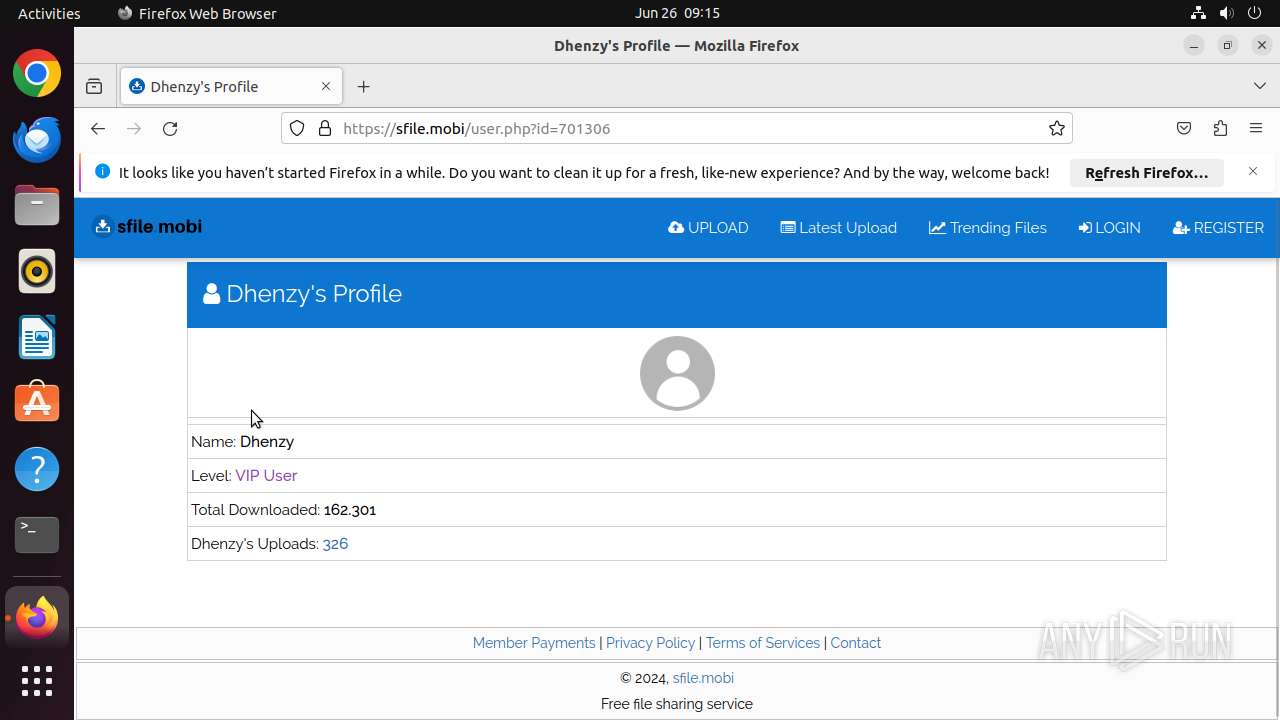Go to Latest Upload

838,228
